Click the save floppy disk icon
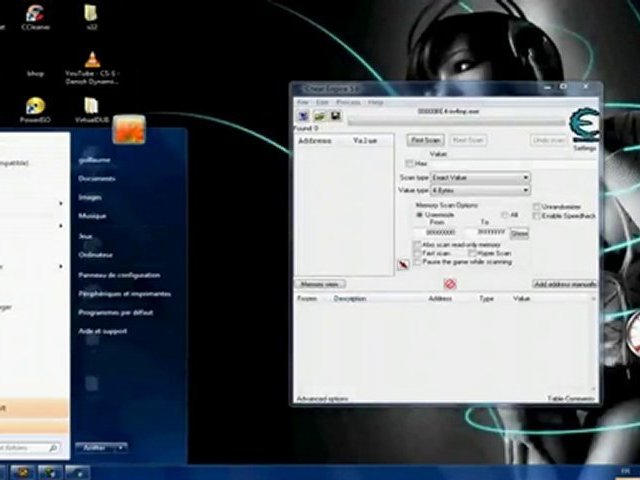 [335, 116]
